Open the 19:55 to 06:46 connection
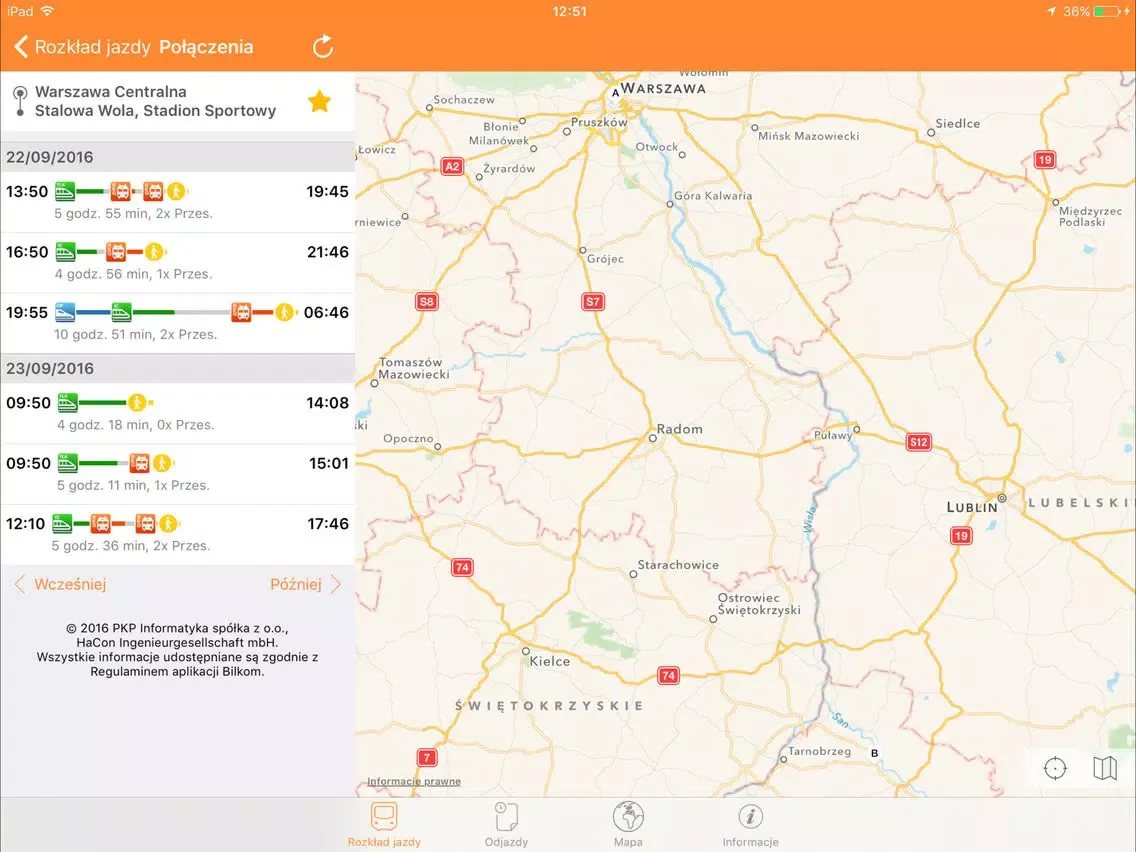This screenshot has height=852, width=1136. pos(178,323)
